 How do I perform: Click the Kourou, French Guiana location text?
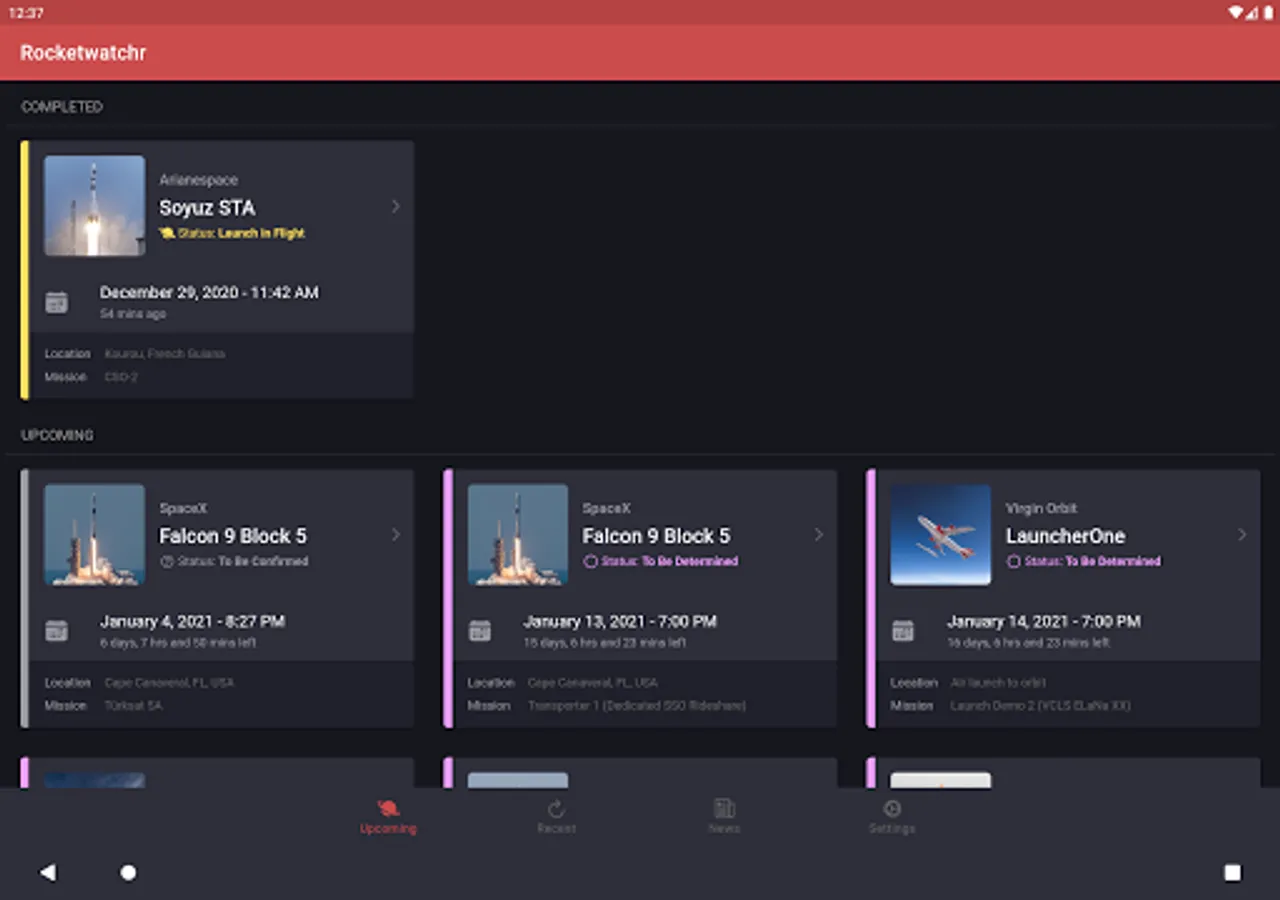(164, 354)
